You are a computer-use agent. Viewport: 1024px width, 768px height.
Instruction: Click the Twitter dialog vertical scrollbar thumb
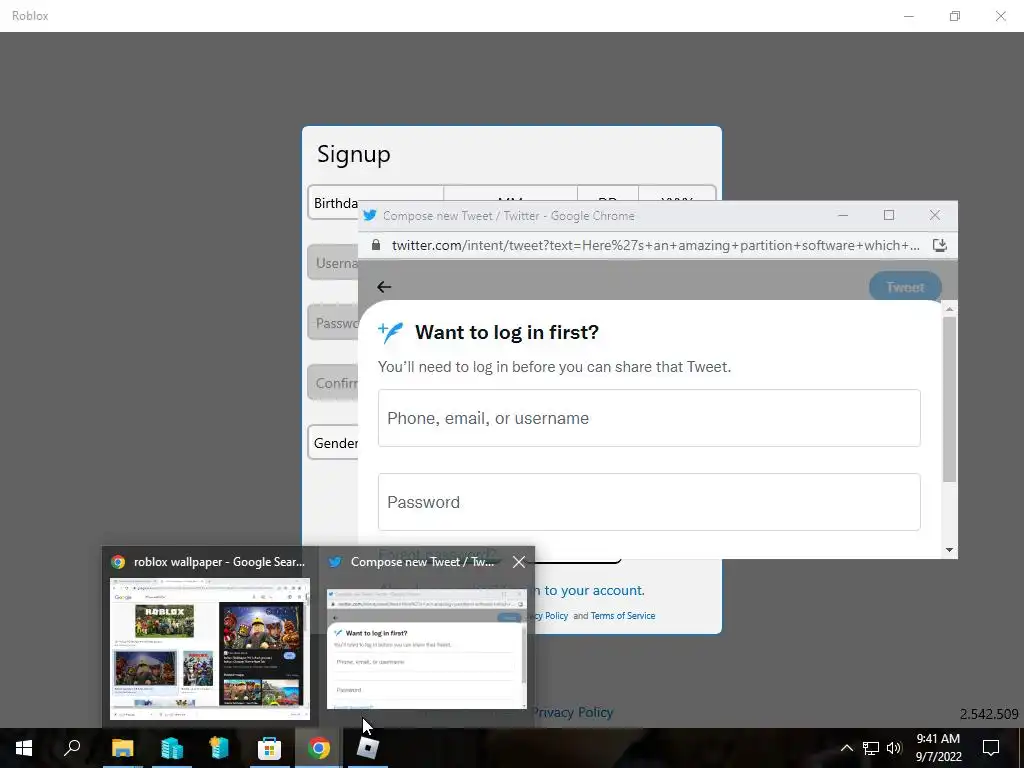950,399
